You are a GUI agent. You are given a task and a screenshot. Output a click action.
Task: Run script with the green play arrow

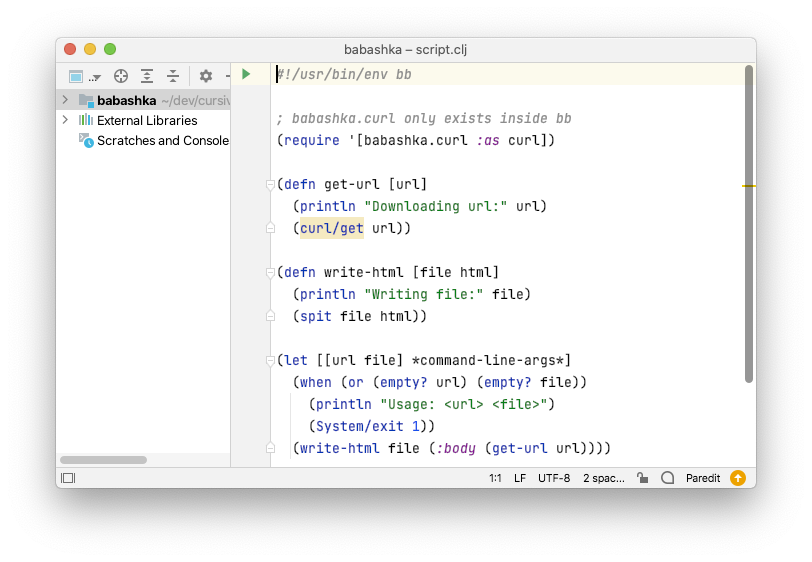(x=246, y=75)
